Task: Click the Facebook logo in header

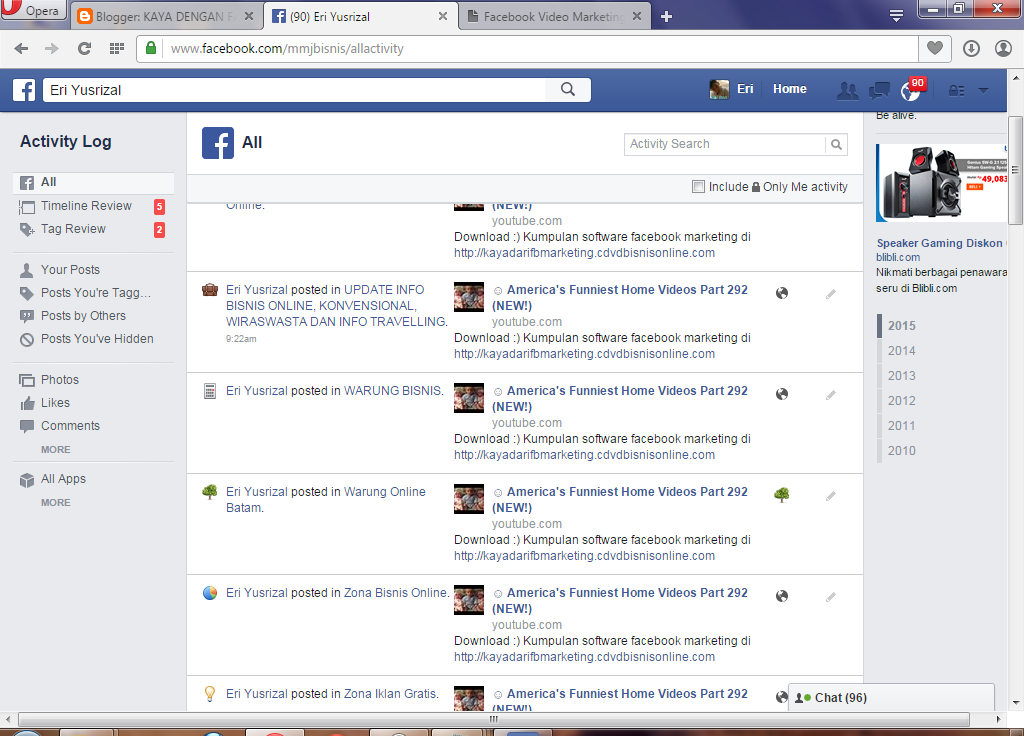Action: coord(24,90)
